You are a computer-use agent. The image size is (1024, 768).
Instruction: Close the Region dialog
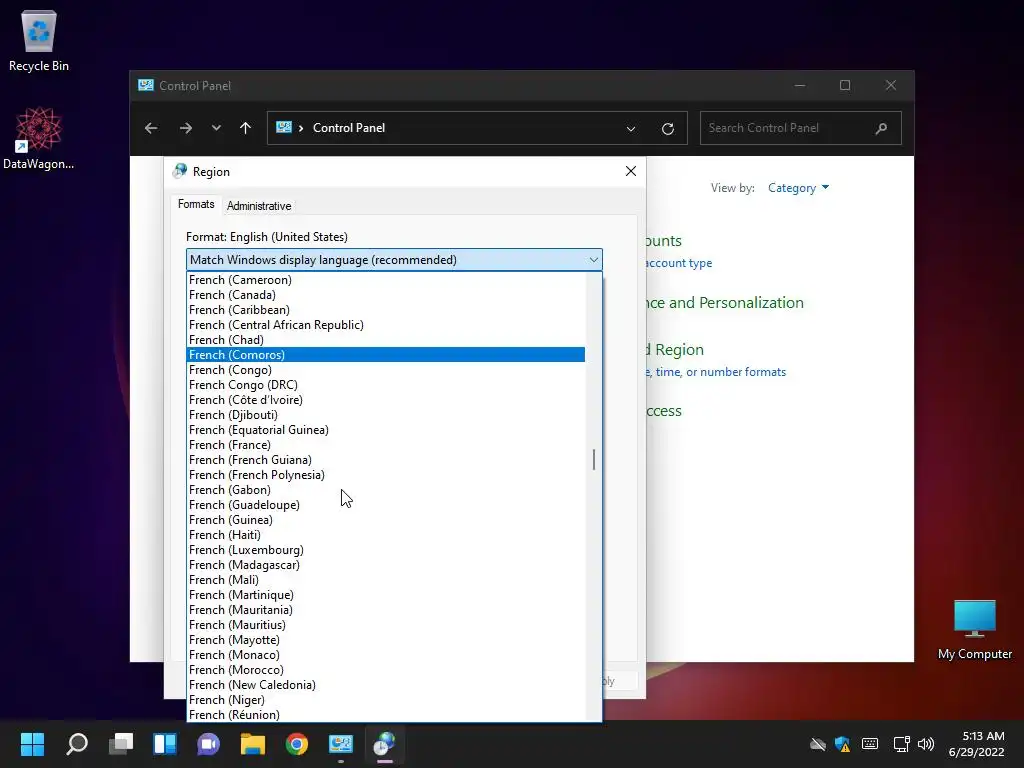click(630, 171)
